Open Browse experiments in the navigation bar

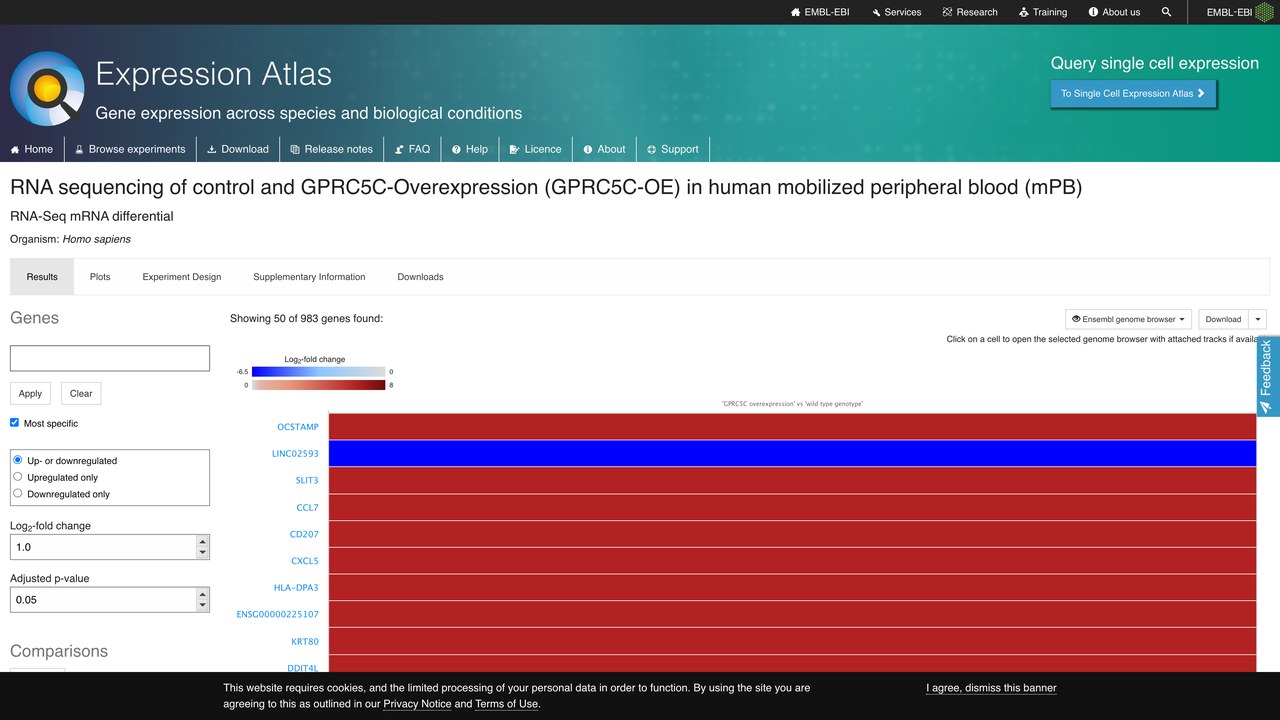[x=130, y=149]
